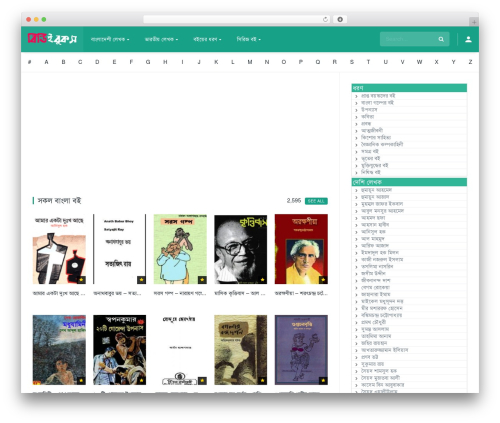Star the অনাথবাবুর ভয় book
The height and width of the screenshot is (423, 500).
(142, 280)
